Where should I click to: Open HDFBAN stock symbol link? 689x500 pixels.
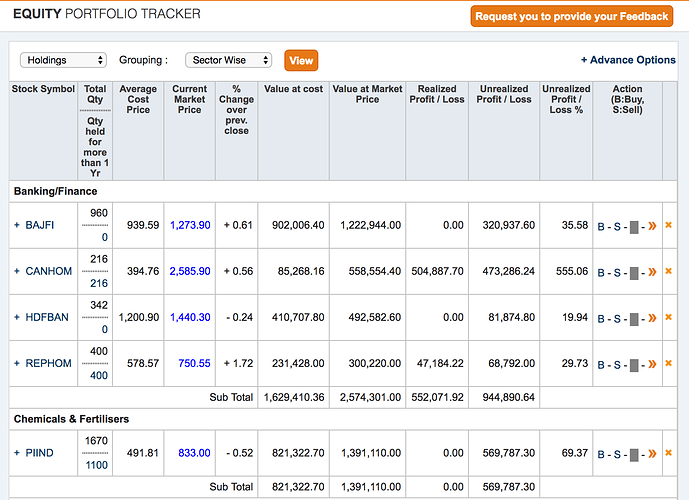click(47, 317)
